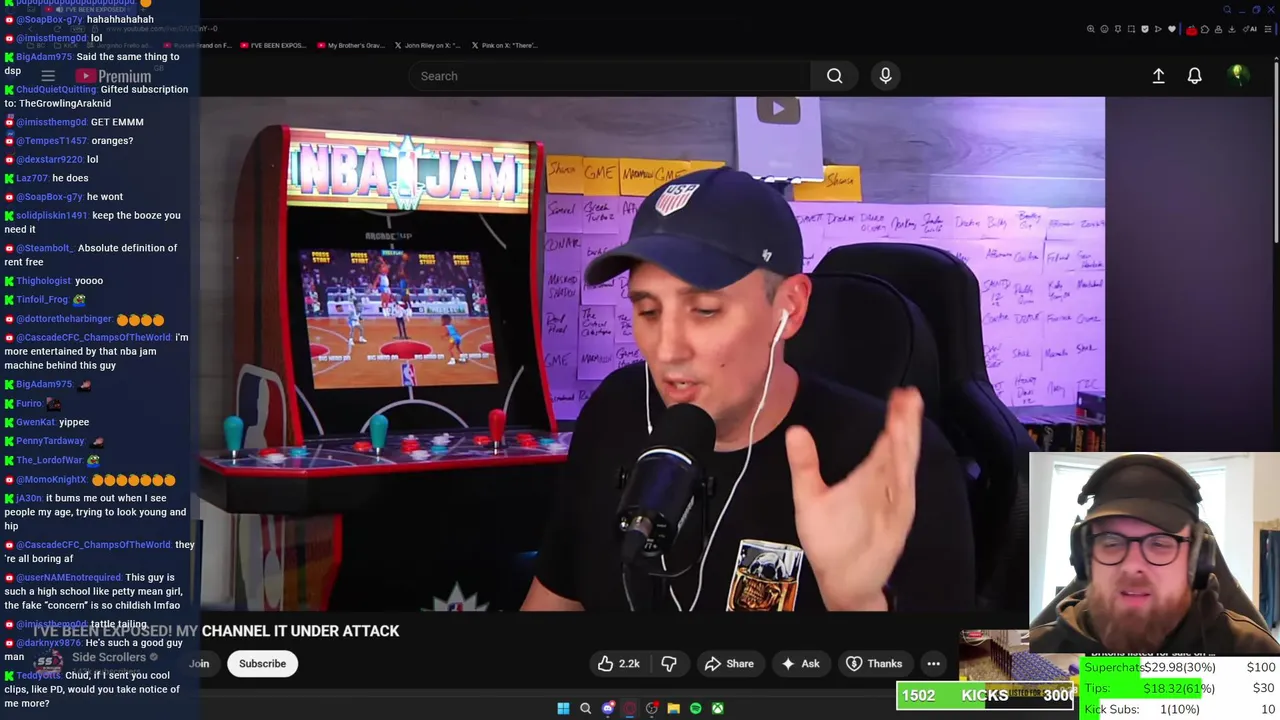Open the more actions ellipsis menu
The height and width of the screenshot is (720, 1280).
[x=933, y=664]
